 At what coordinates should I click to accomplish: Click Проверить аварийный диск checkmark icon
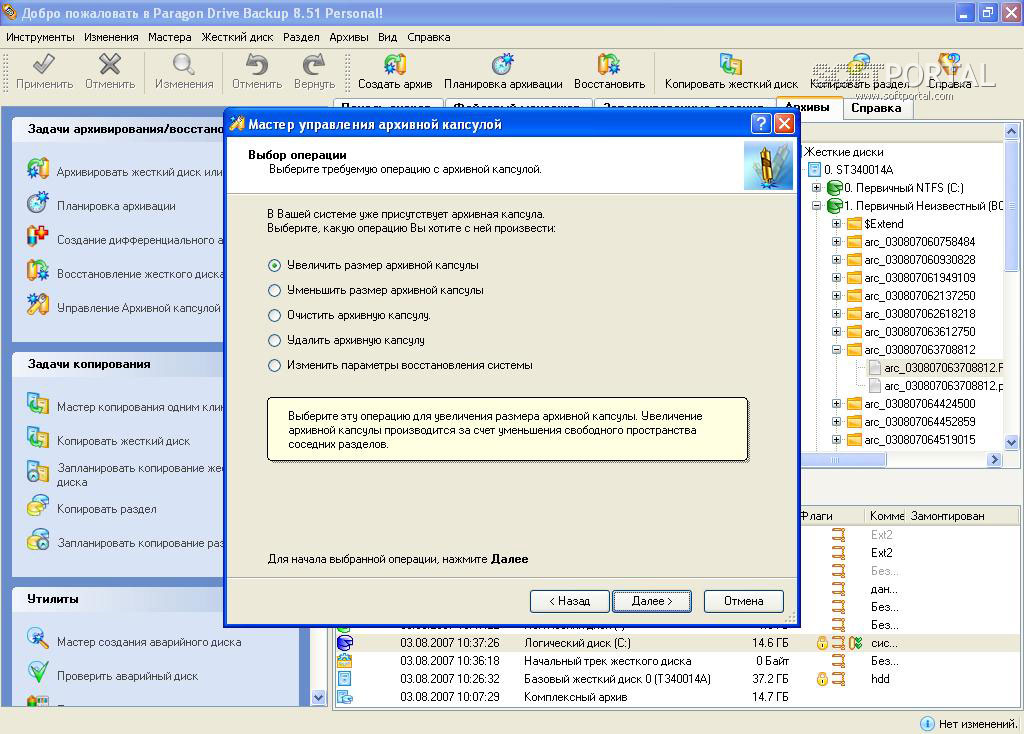(x=38, y=673)
